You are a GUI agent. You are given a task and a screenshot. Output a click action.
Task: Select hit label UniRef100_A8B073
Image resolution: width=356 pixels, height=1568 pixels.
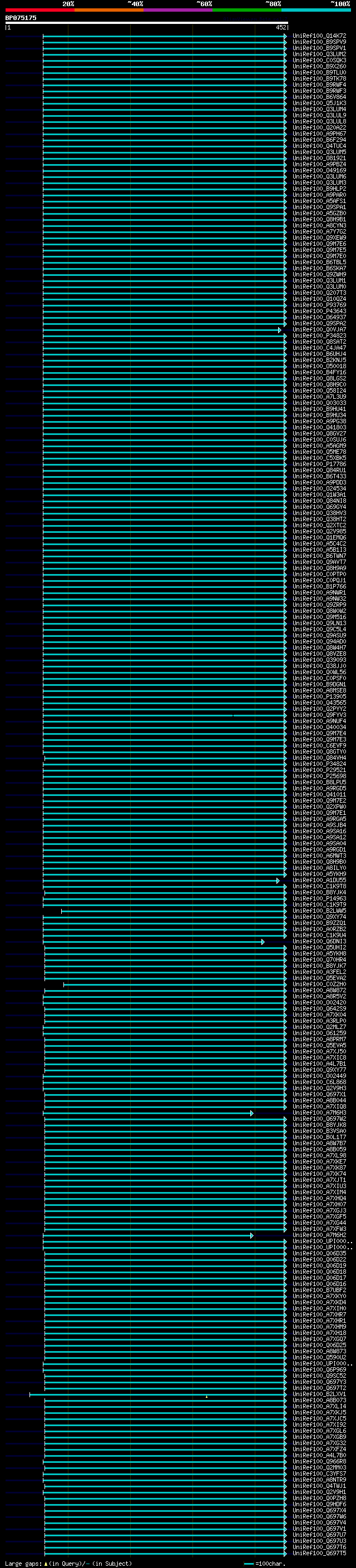pyautogui.click(x=319, y=1401)
